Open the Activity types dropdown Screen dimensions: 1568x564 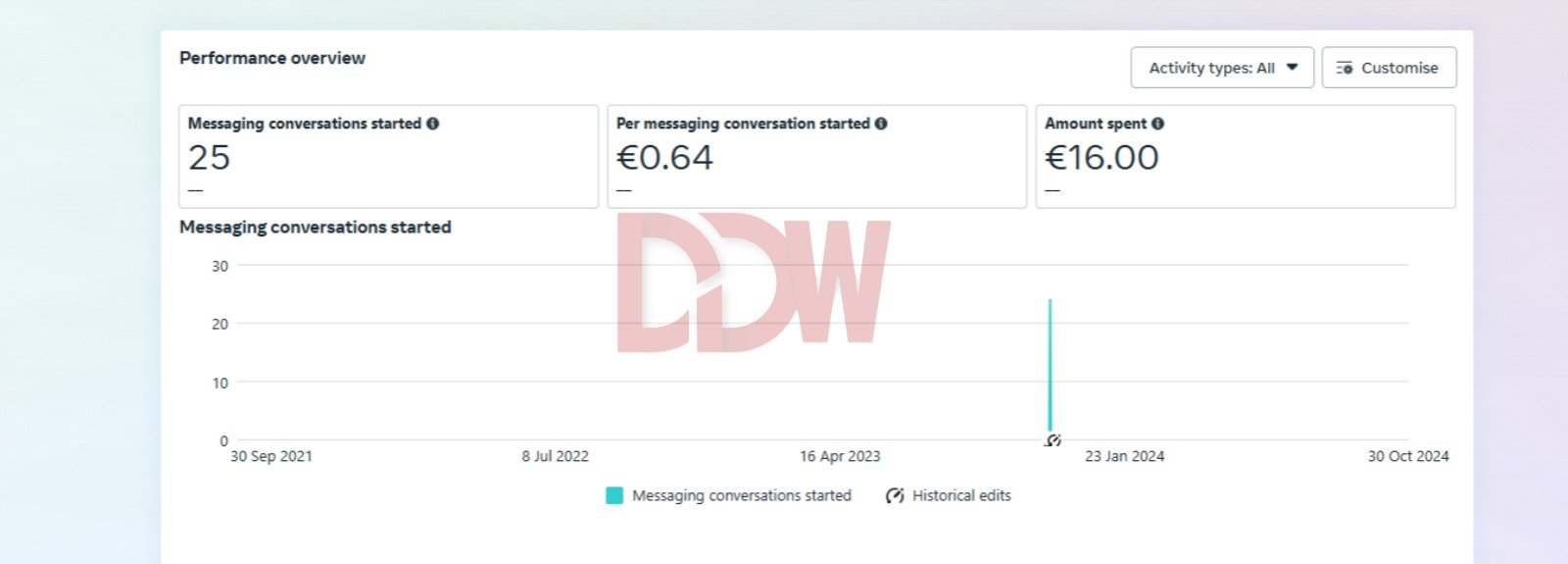click(x=1221, y=68)
